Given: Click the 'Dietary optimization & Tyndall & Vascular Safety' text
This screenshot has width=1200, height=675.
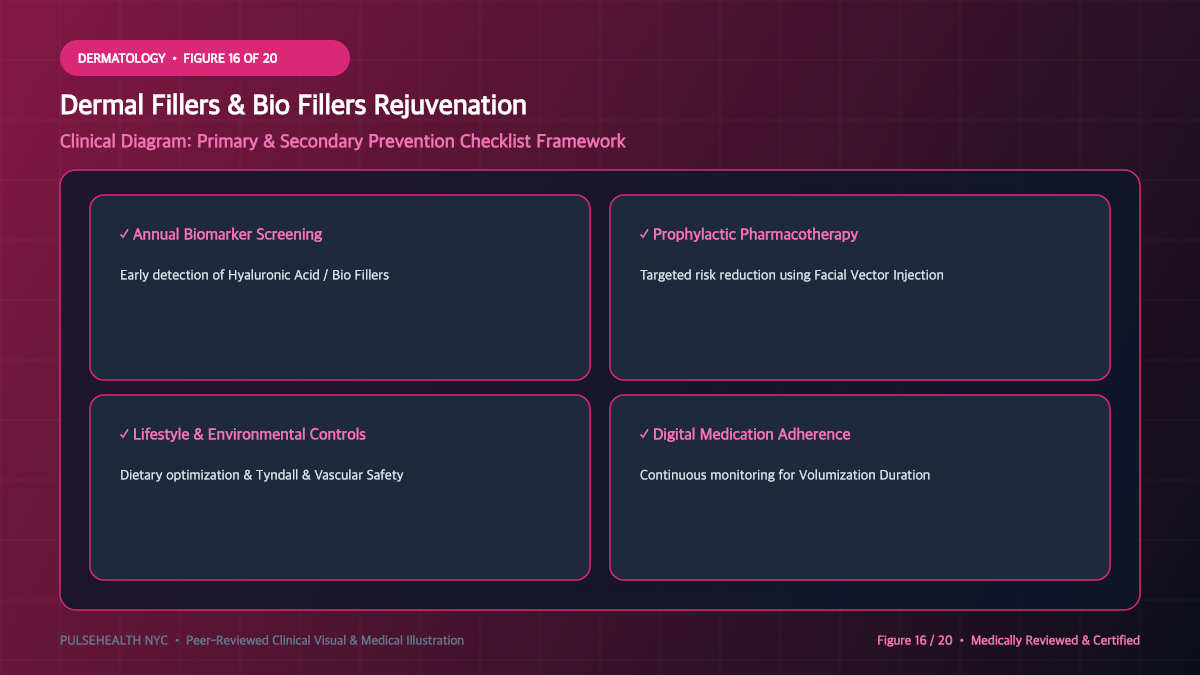Looking at the screenshot, I should tap(262, 475).
